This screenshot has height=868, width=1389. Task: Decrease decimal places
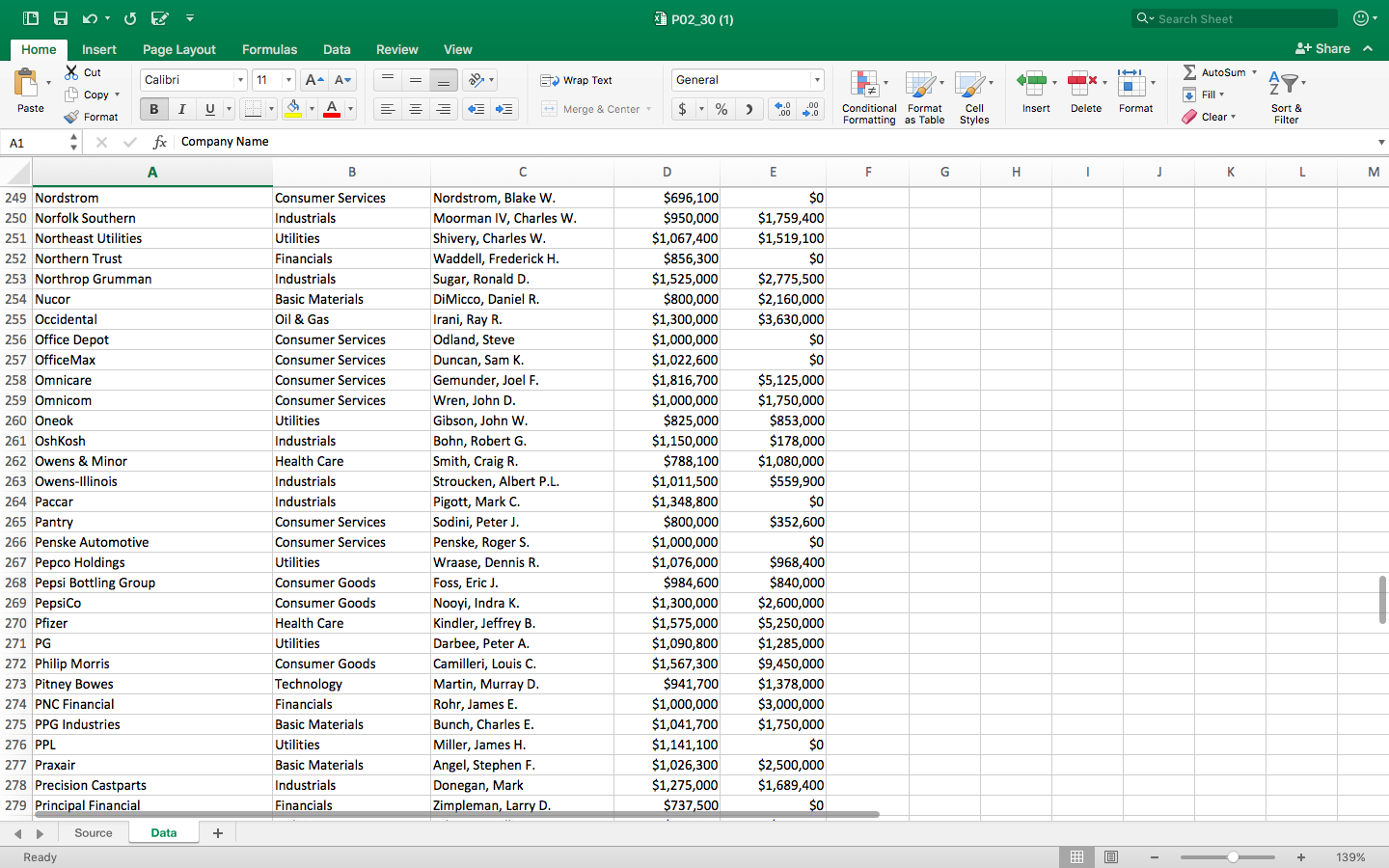tap(811, 109)
